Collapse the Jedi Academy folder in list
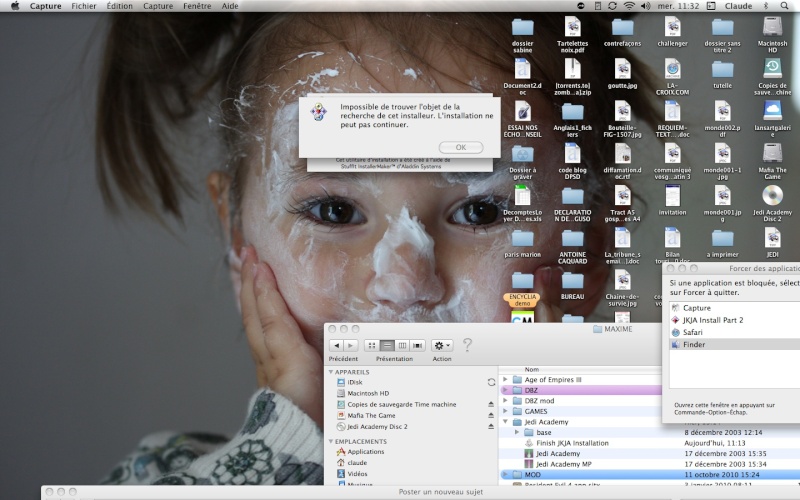The image size is (800, 500). coord(505,422)
